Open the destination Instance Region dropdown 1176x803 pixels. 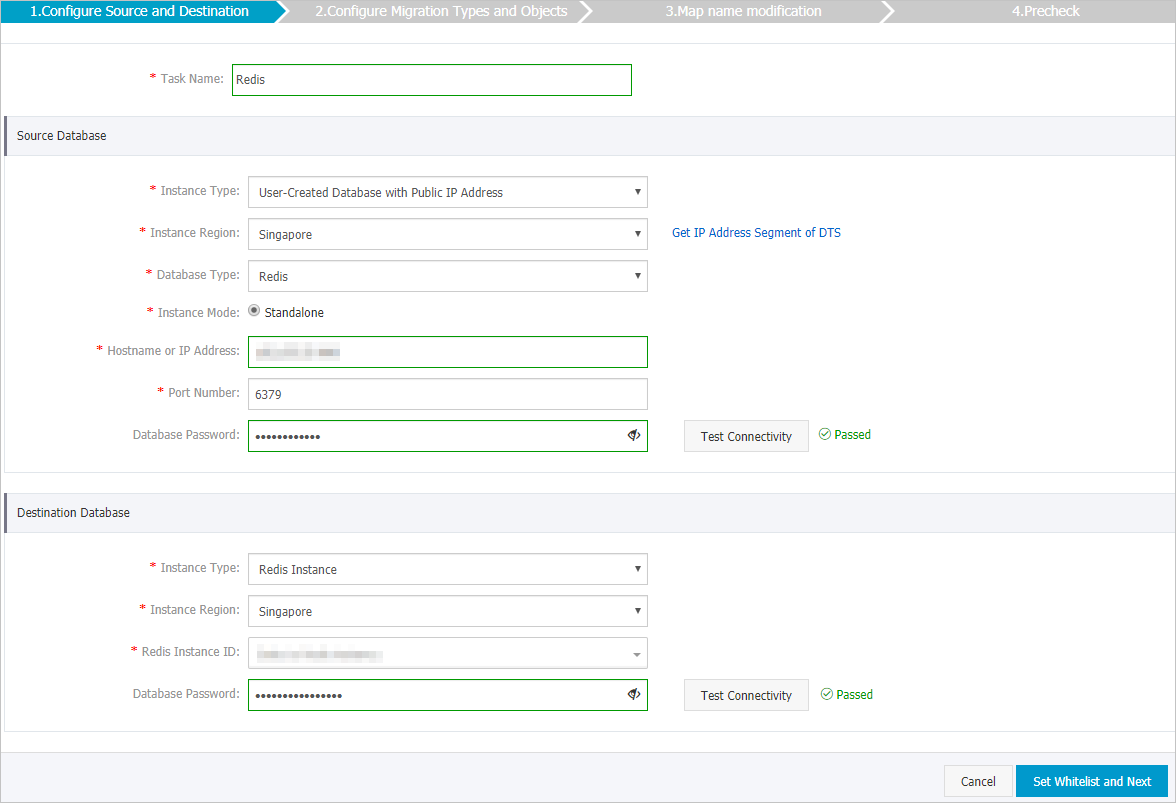tap(637, 611)
